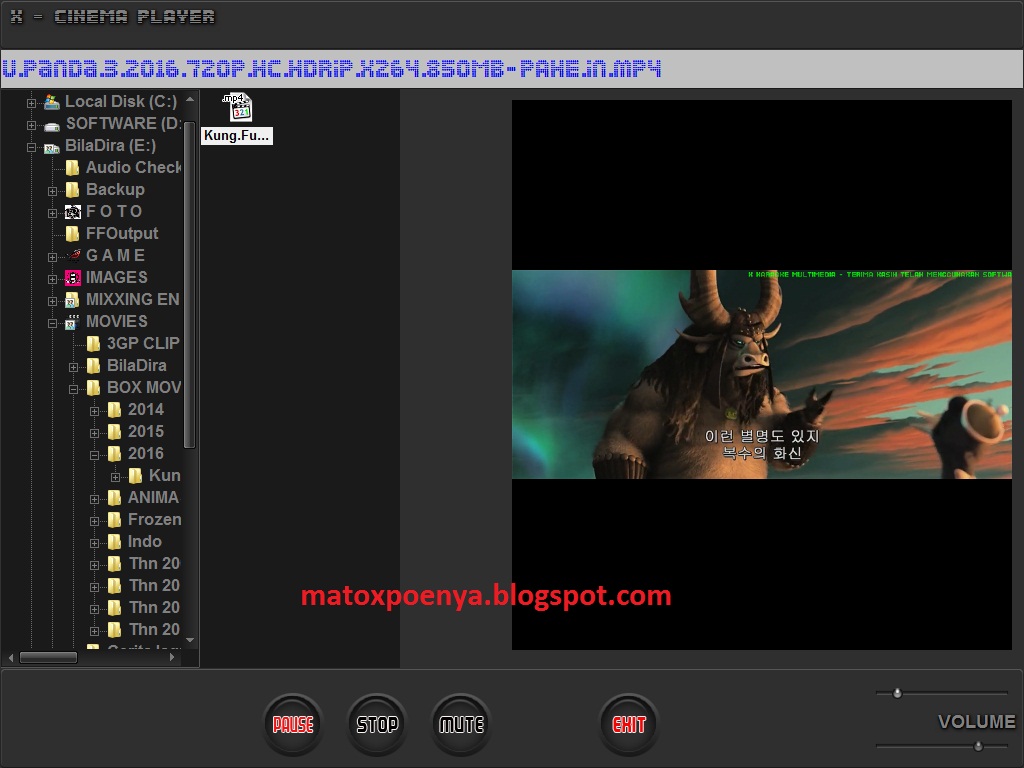Click the red EXIT button
This screenshot has width=1024, height=768.
pyautogui.click(x=629, y=724)
